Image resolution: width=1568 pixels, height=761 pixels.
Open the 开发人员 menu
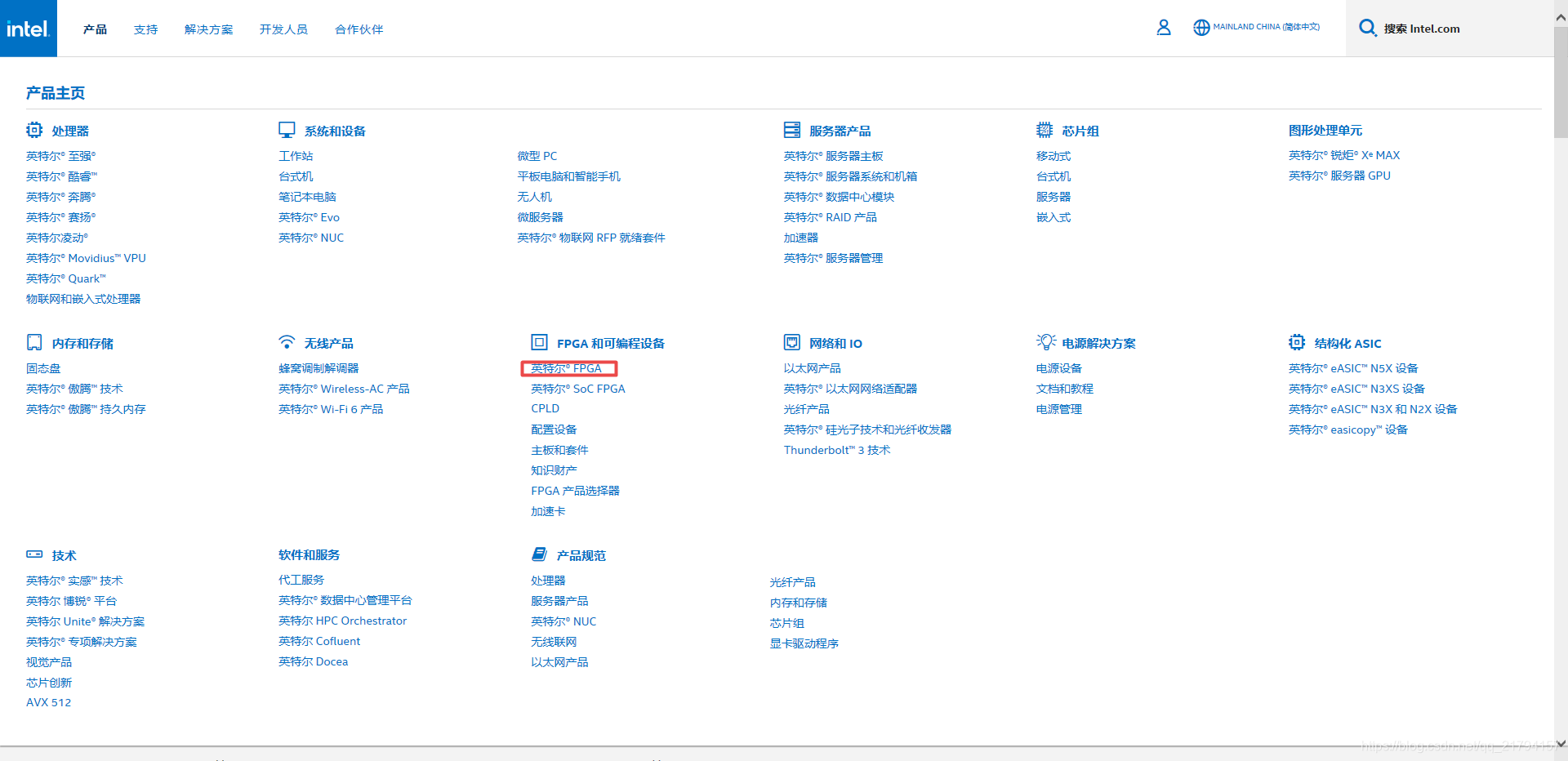(x=284, y=29)
